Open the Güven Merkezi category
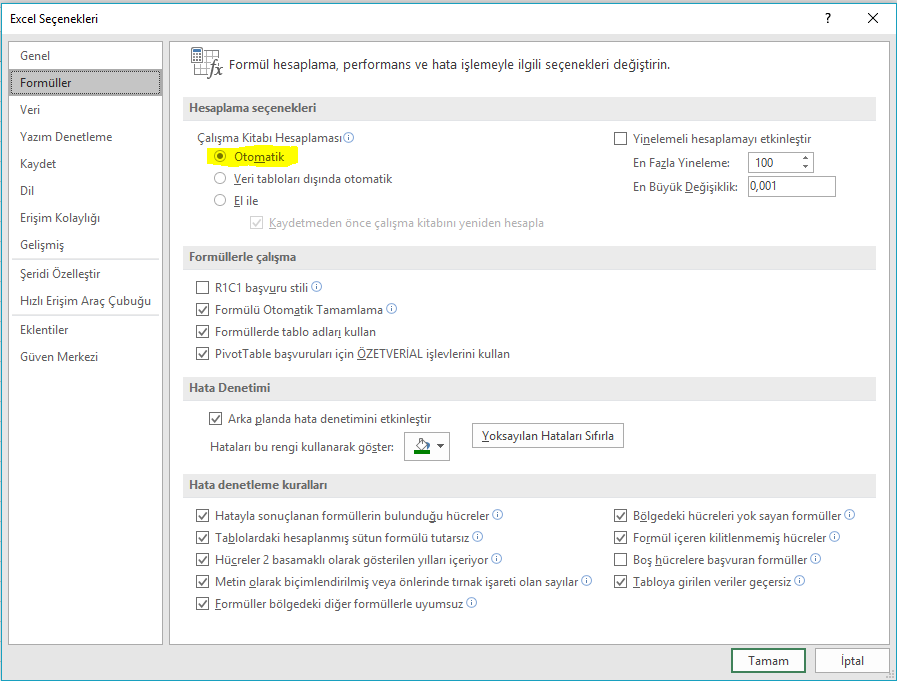The height and width of the screenshot is (681, 897). click(x=85, y=357)
